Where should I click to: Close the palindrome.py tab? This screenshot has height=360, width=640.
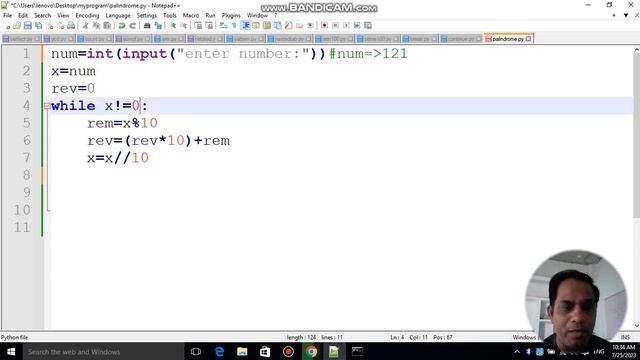529,39
